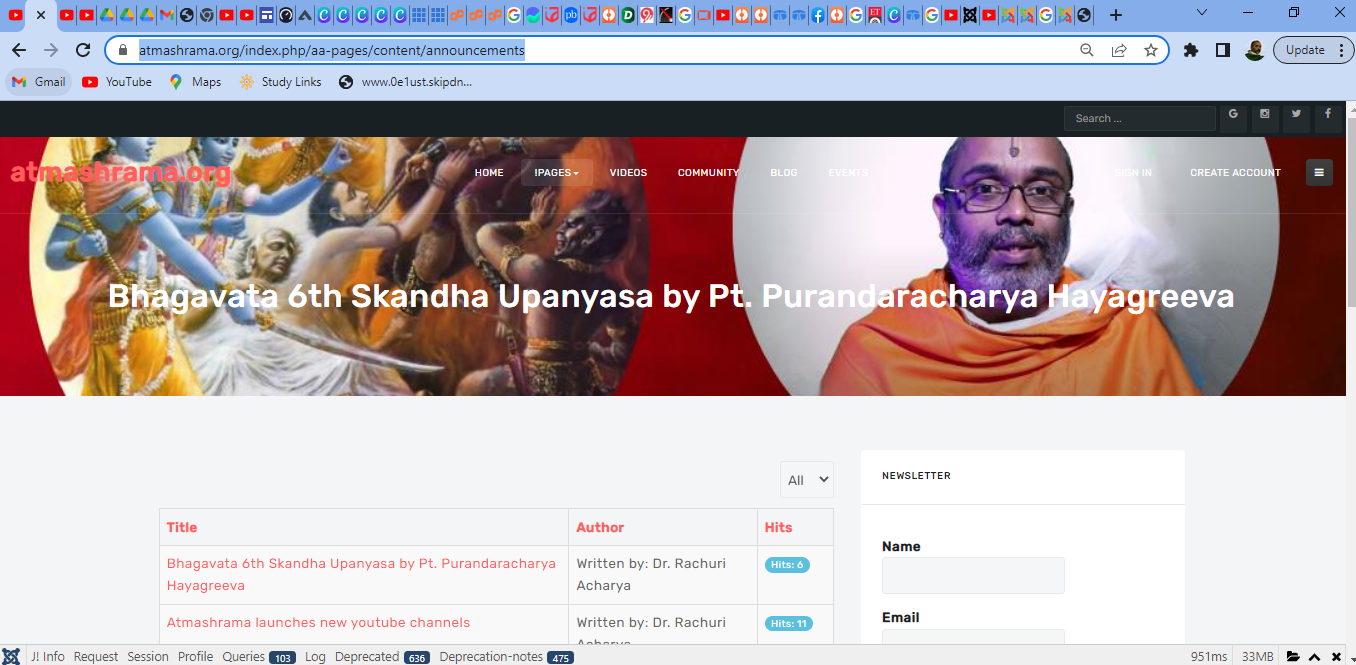Sort the table by Author
Viewport: 1356px width, 665px height.
(600, 527)
